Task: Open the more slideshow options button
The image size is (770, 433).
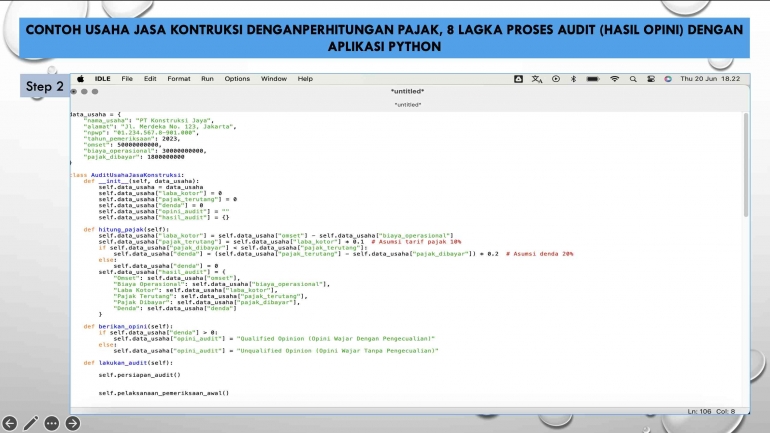Action: tap(52, 423)
